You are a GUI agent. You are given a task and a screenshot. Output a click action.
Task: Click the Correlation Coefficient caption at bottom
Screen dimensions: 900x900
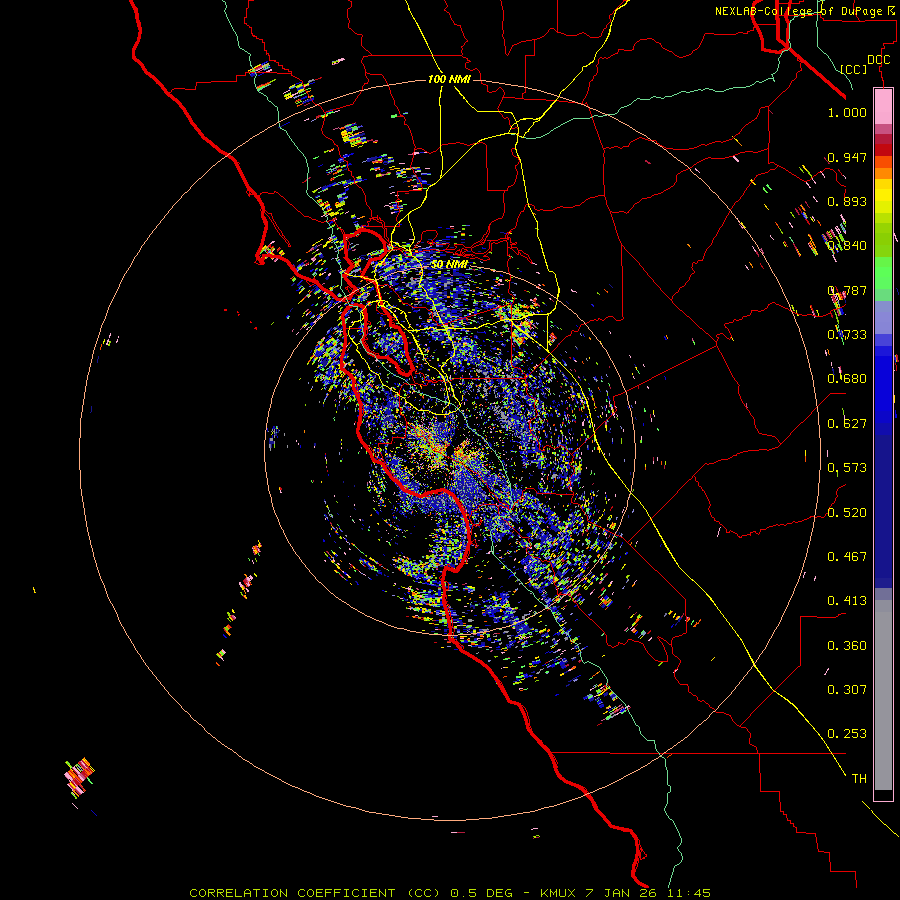(450, 893)
